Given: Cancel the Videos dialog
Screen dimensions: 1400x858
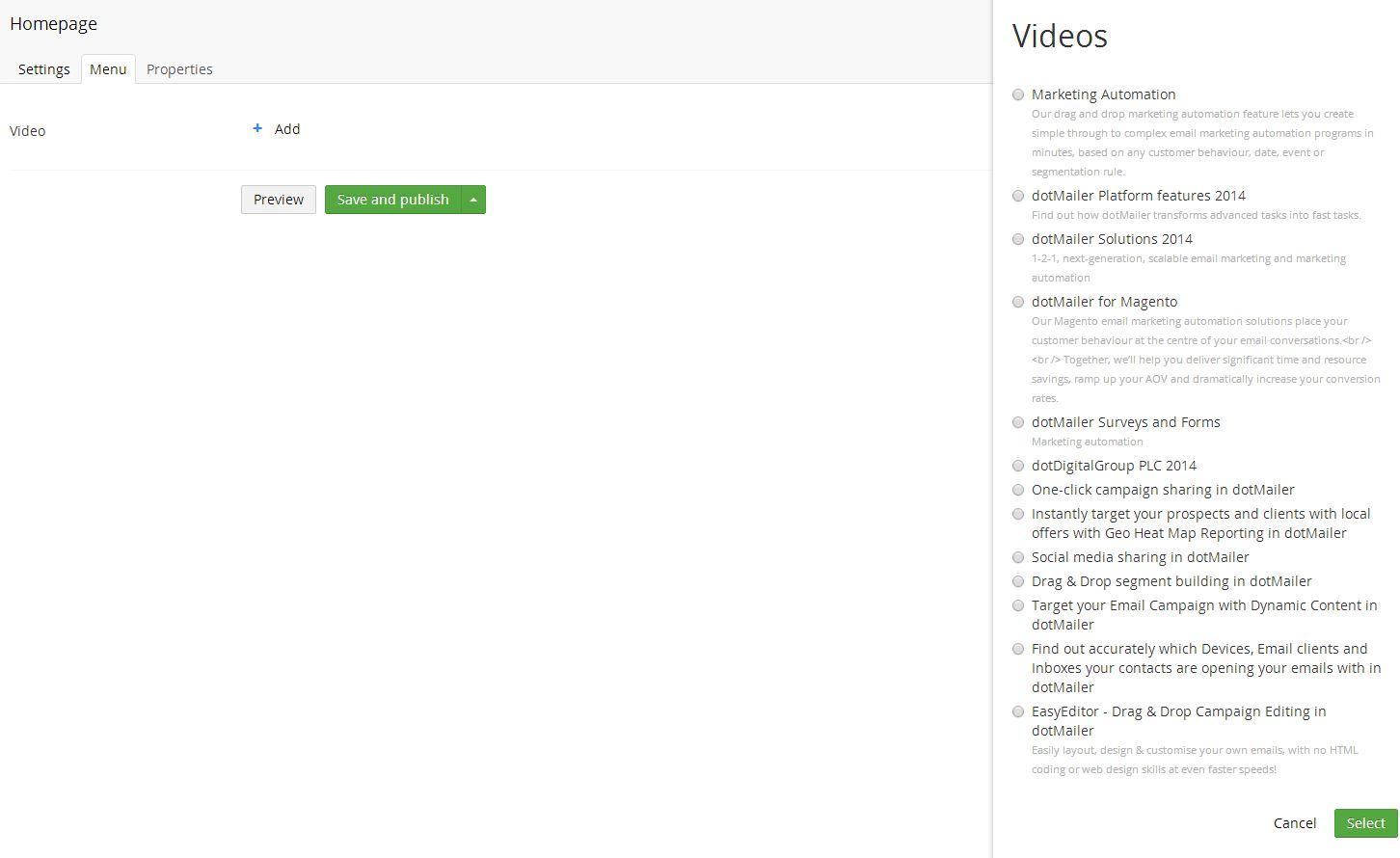Looking at the screenshot, I should click(1295, 823).
